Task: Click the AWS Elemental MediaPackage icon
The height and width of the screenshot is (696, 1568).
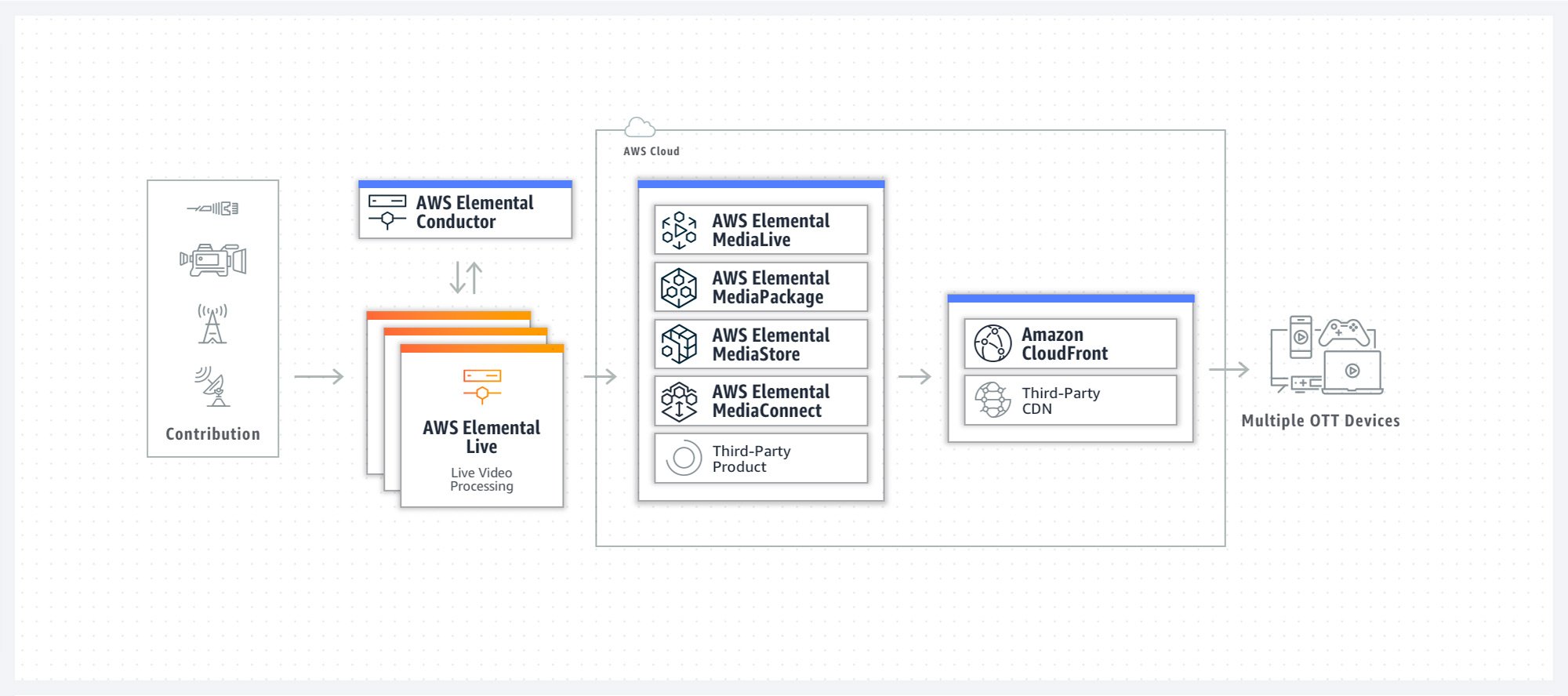Action: (679, 288)
